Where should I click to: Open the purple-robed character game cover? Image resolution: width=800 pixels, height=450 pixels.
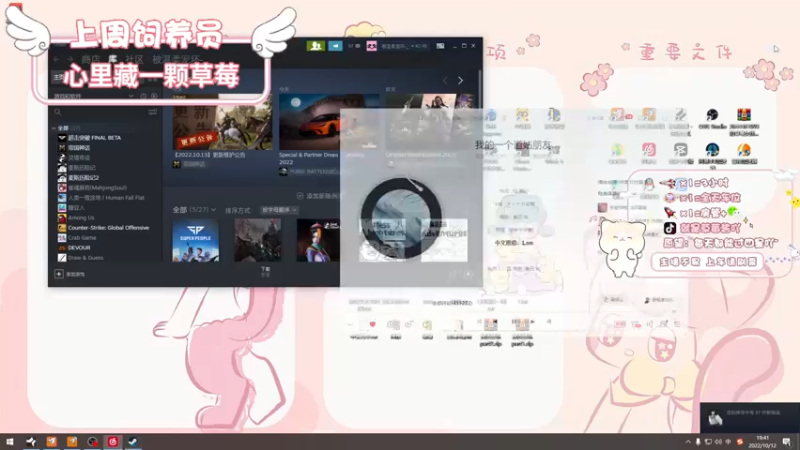(318, 240)
